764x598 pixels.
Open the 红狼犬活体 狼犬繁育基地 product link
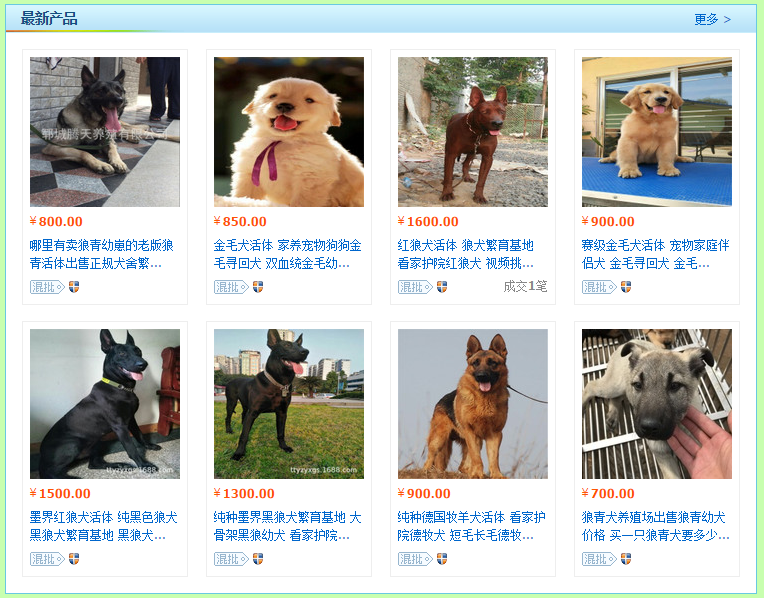tap(465, 254)
